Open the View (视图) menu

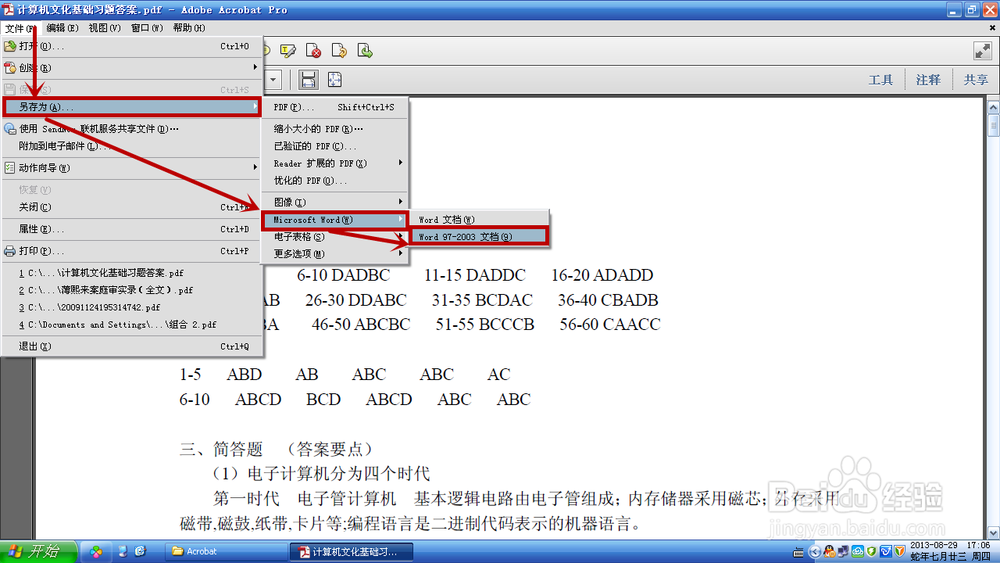pos(105,28)
